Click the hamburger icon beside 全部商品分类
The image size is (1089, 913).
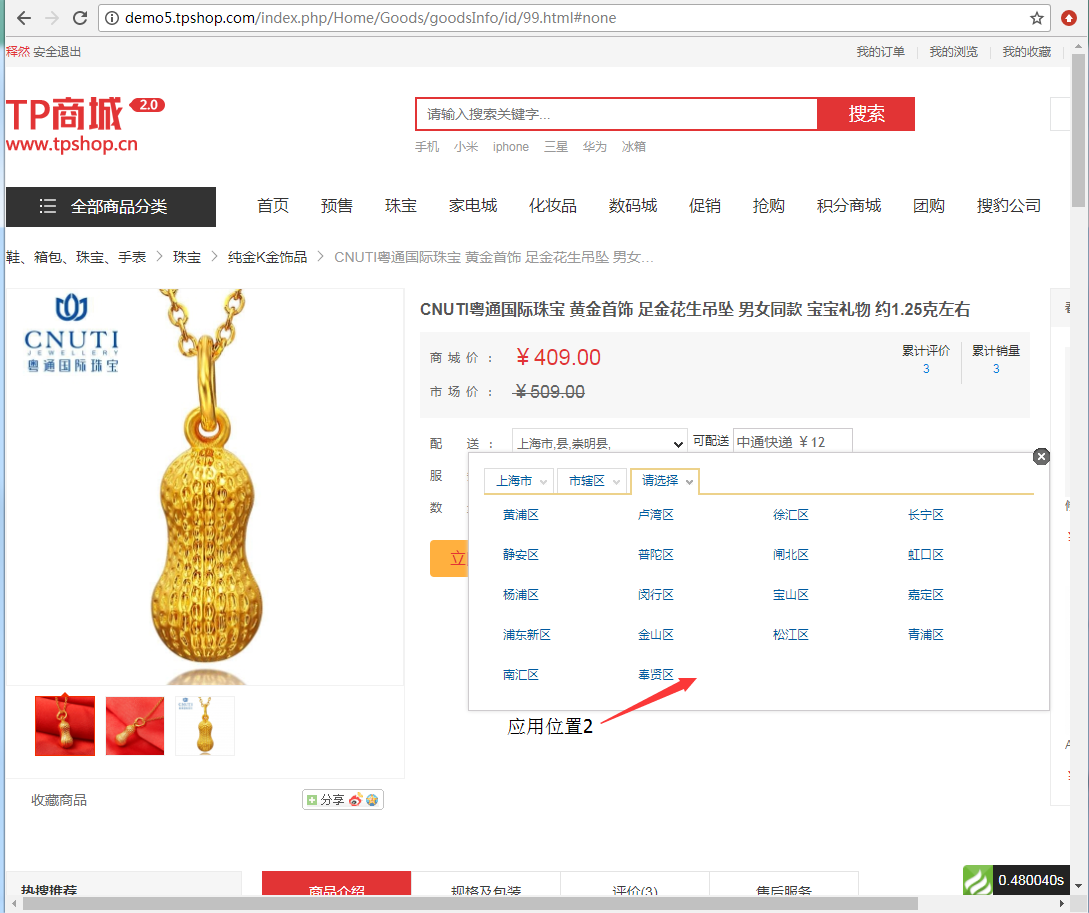47,207
